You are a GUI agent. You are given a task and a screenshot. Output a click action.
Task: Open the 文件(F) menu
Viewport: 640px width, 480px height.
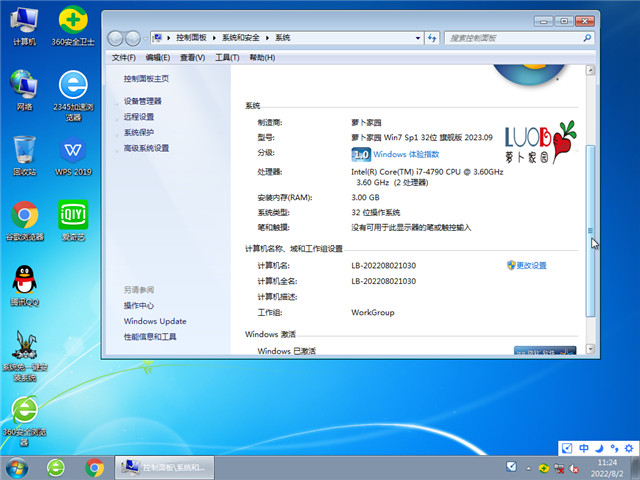coord(124,58)
